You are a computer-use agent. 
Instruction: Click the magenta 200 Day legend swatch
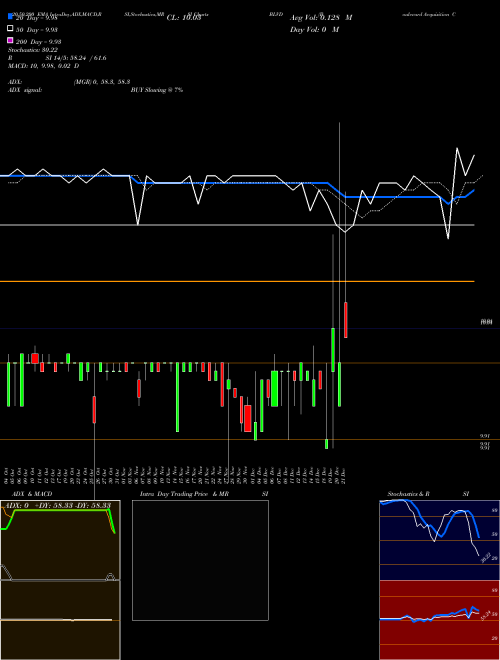[10, 40]
